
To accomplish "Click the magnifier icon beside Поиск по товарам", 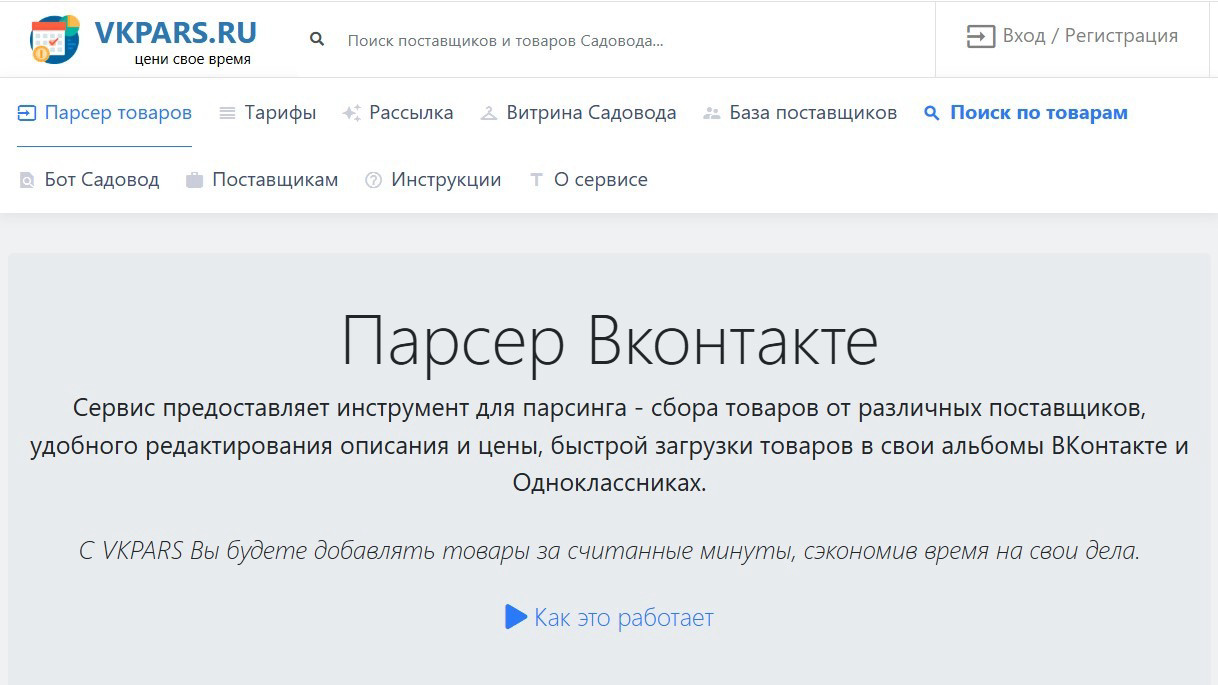I will coord(932,112).
